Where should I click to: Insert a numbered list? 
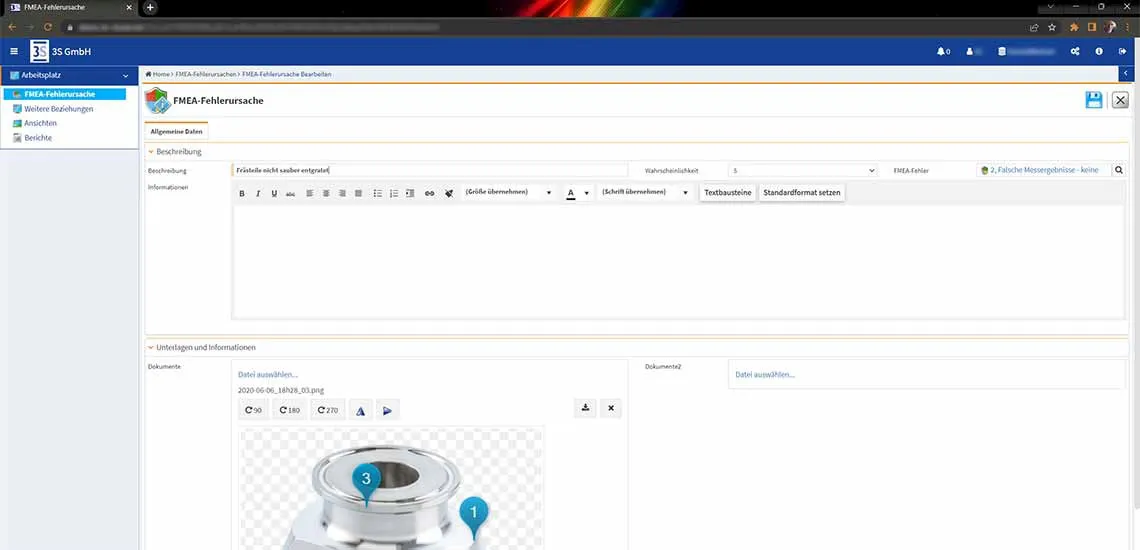(x=394, y=194)
